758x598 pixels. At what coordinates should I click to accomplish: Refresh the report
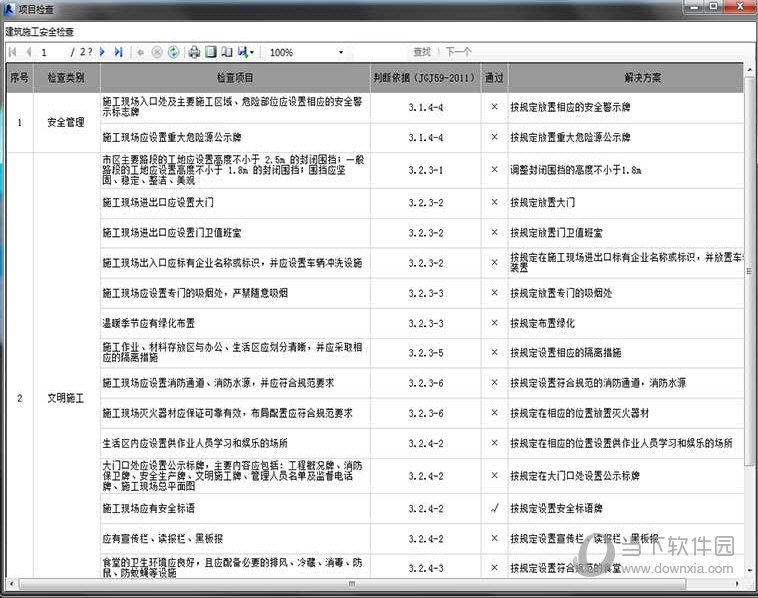(x=174, y=52)
